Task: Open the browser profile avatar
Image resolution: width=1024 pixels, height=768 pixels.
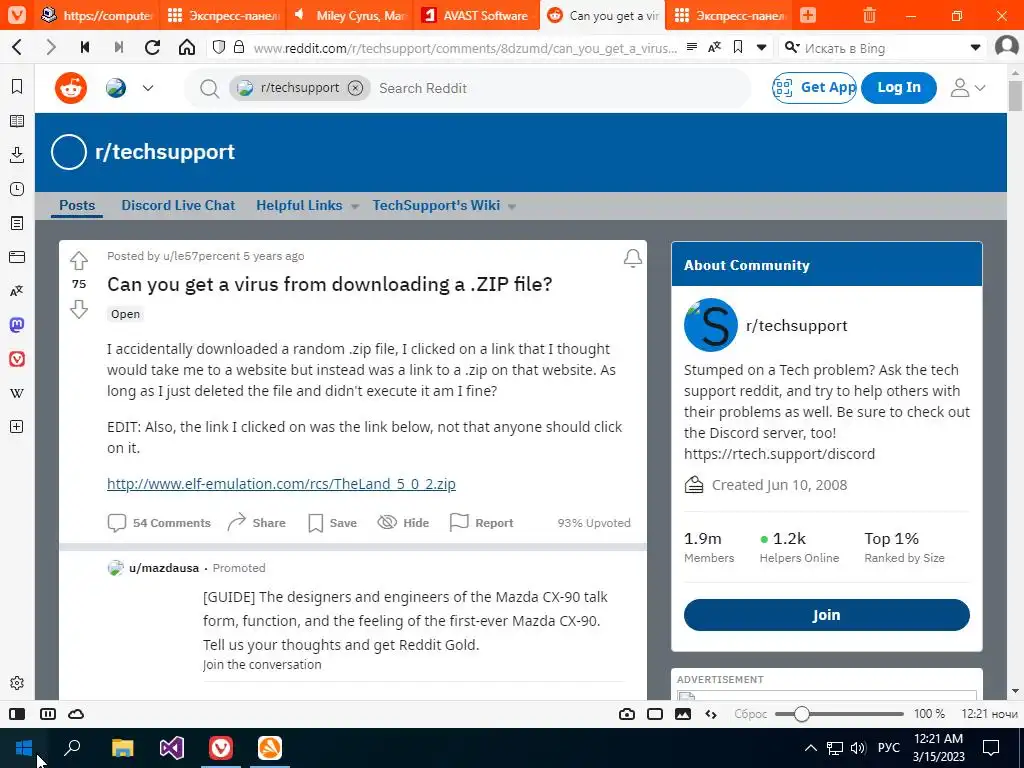Action: 1007,47
